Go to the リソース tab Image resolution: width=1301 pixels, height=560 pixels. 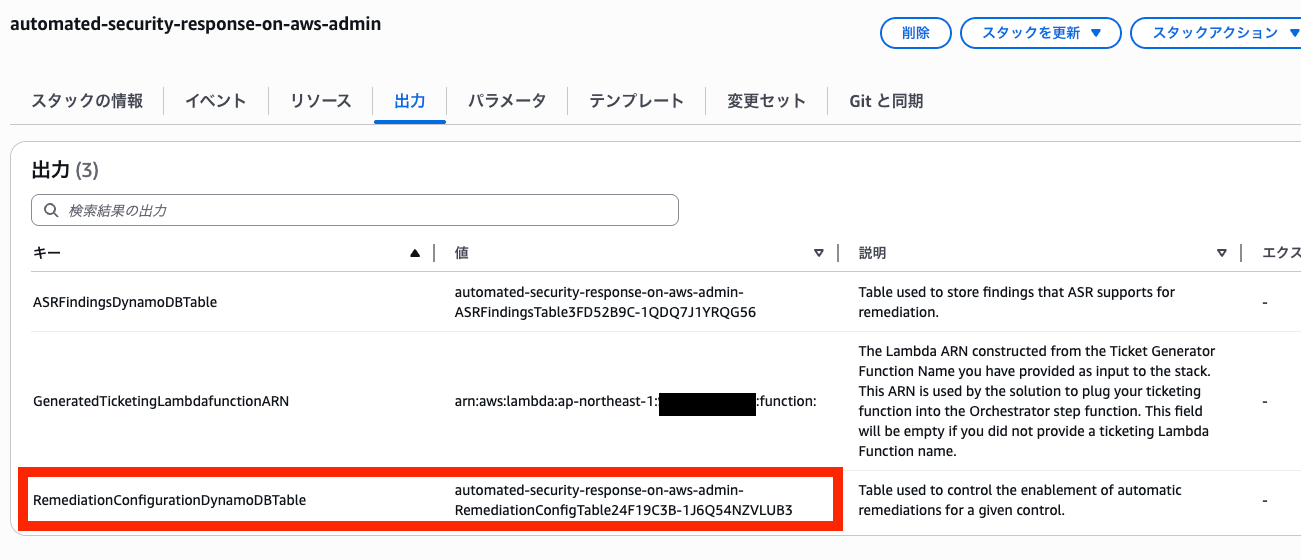tap(321, 101)
